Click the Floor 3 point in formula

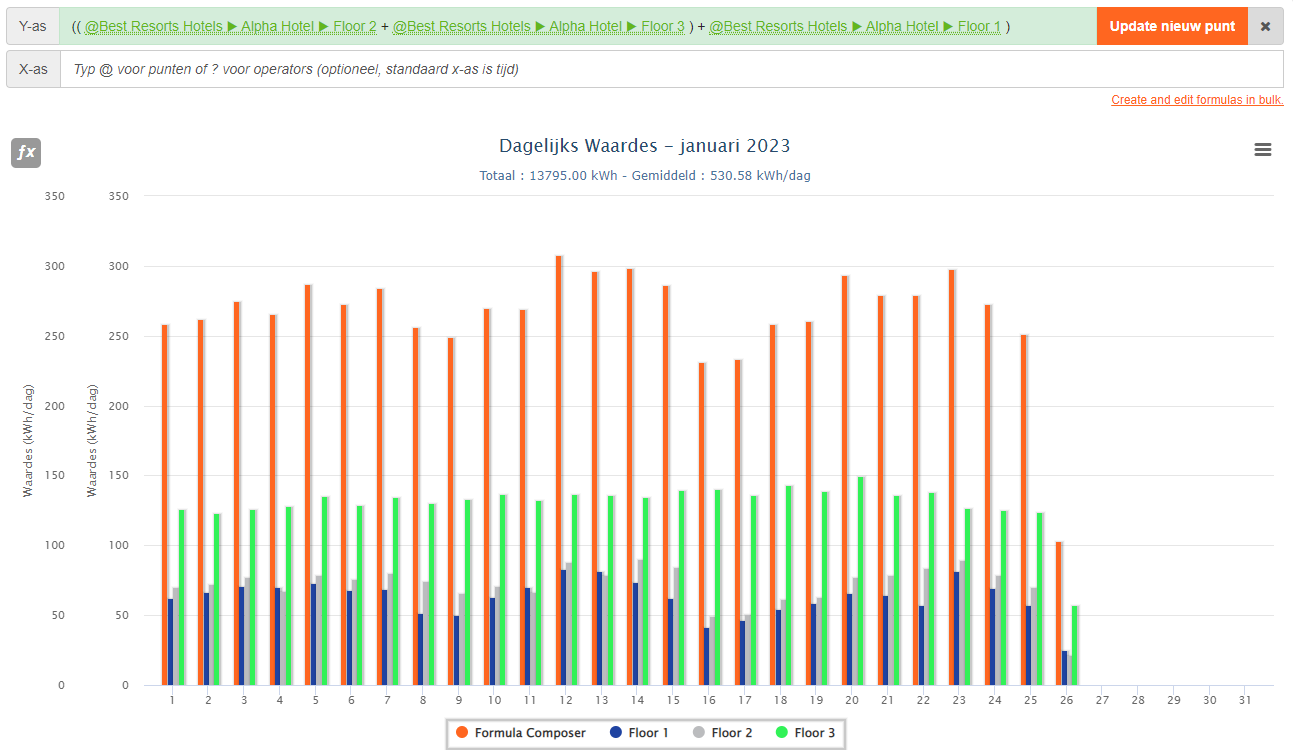pos(538,27)
